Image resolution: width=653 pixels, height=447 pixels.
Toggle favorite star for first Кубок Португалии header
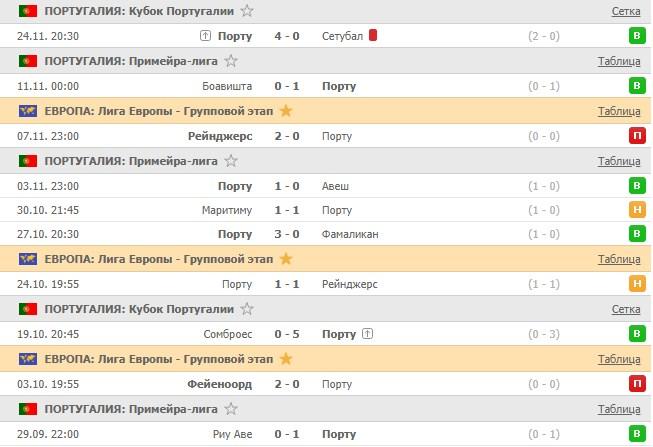[x=247, y=11]
